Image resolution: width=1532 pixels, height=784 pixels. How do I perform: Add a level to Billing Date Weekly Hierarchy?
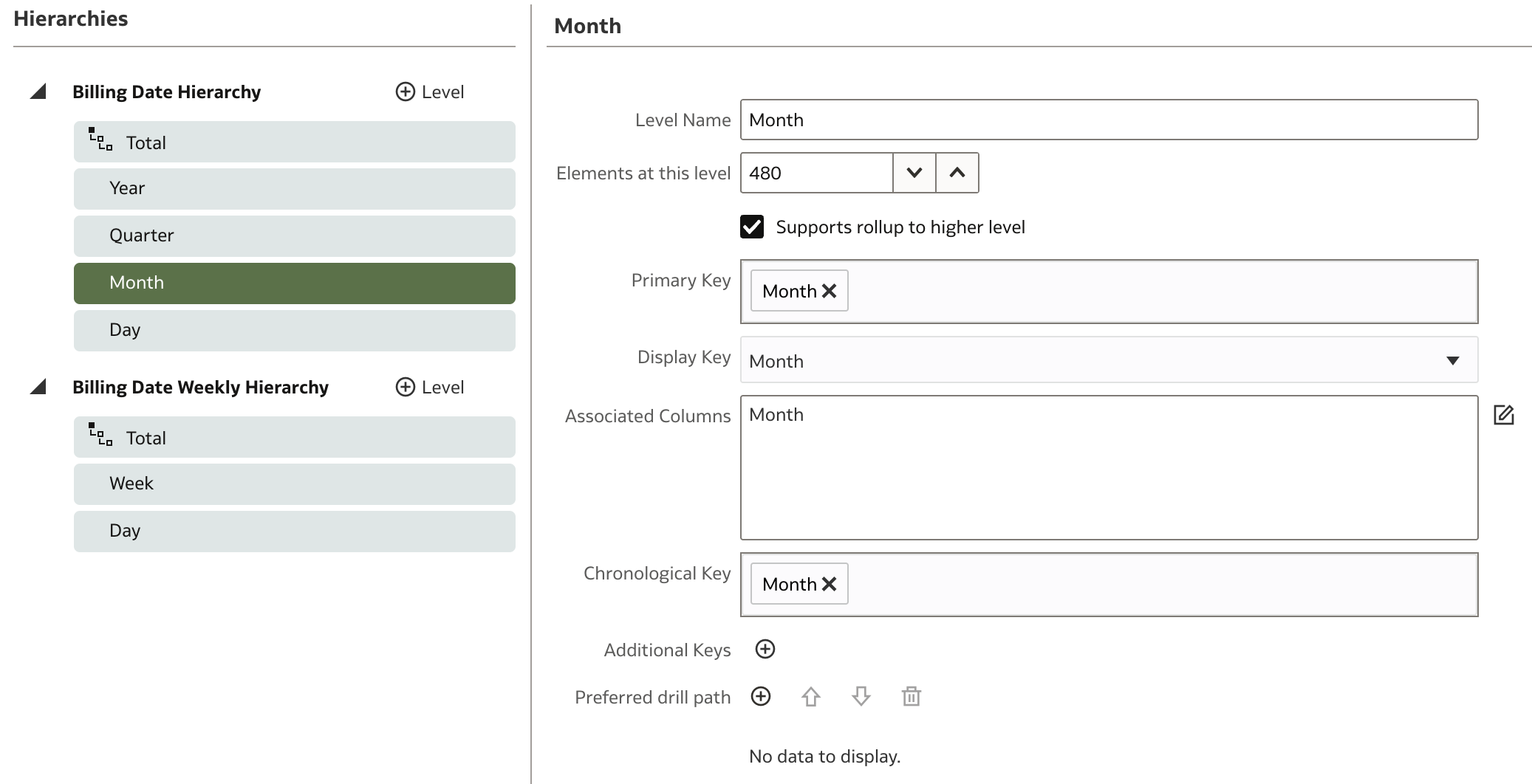click(x=430, y=387)
